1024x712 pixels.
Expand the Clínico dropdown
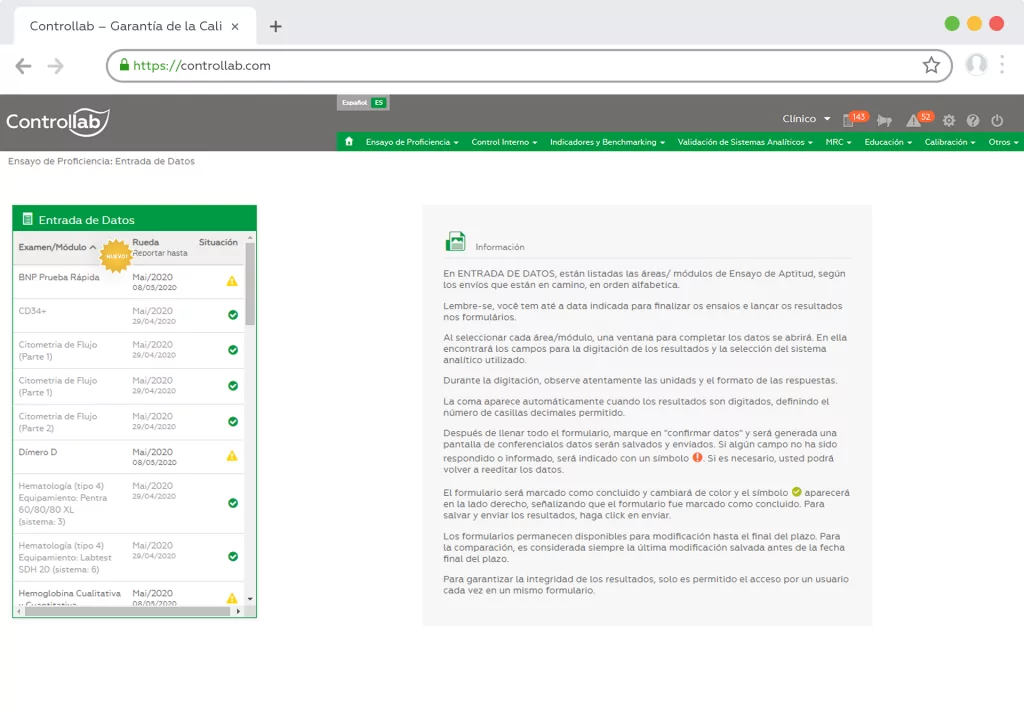tap(806, 119)
